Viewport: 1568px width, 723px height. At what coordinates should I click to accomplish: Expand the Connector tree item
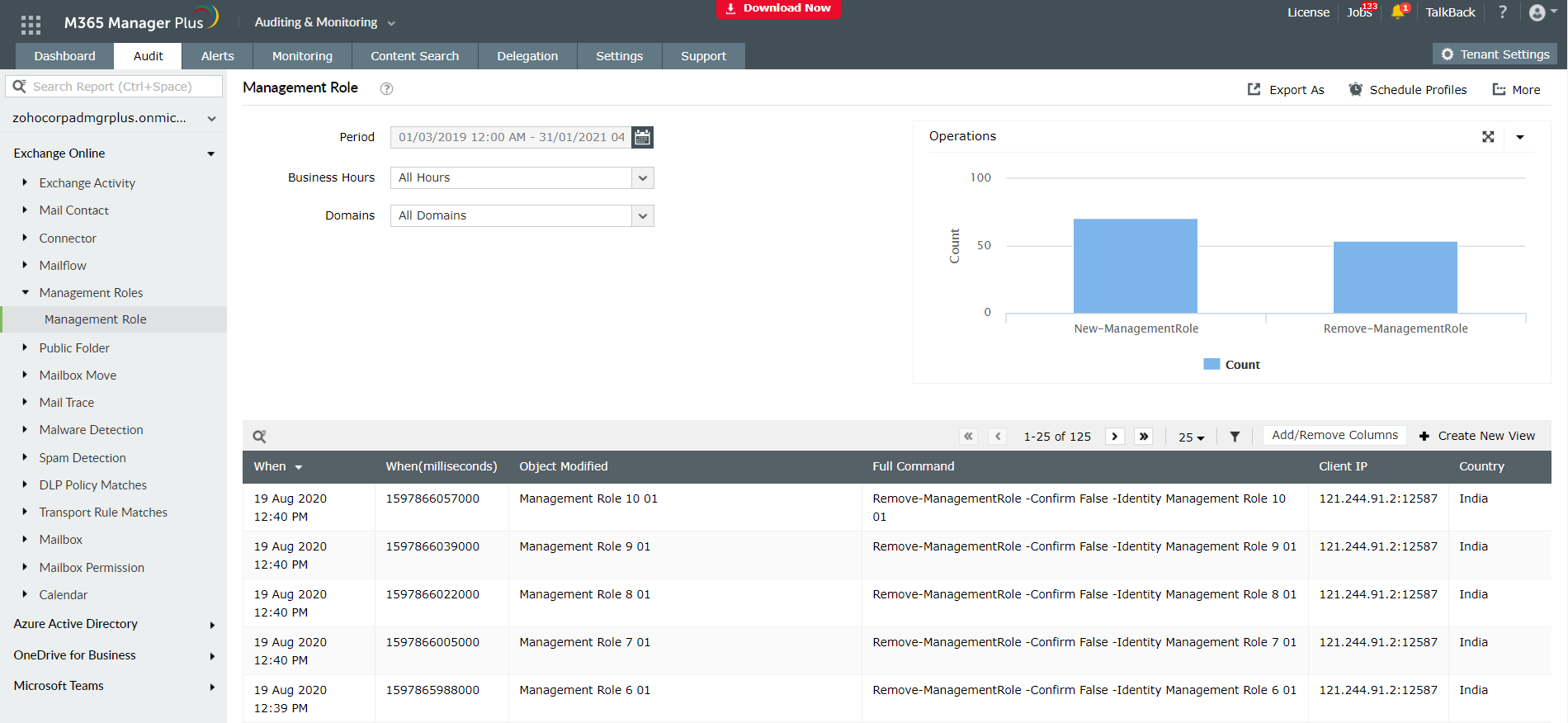(x=25, y=238)
